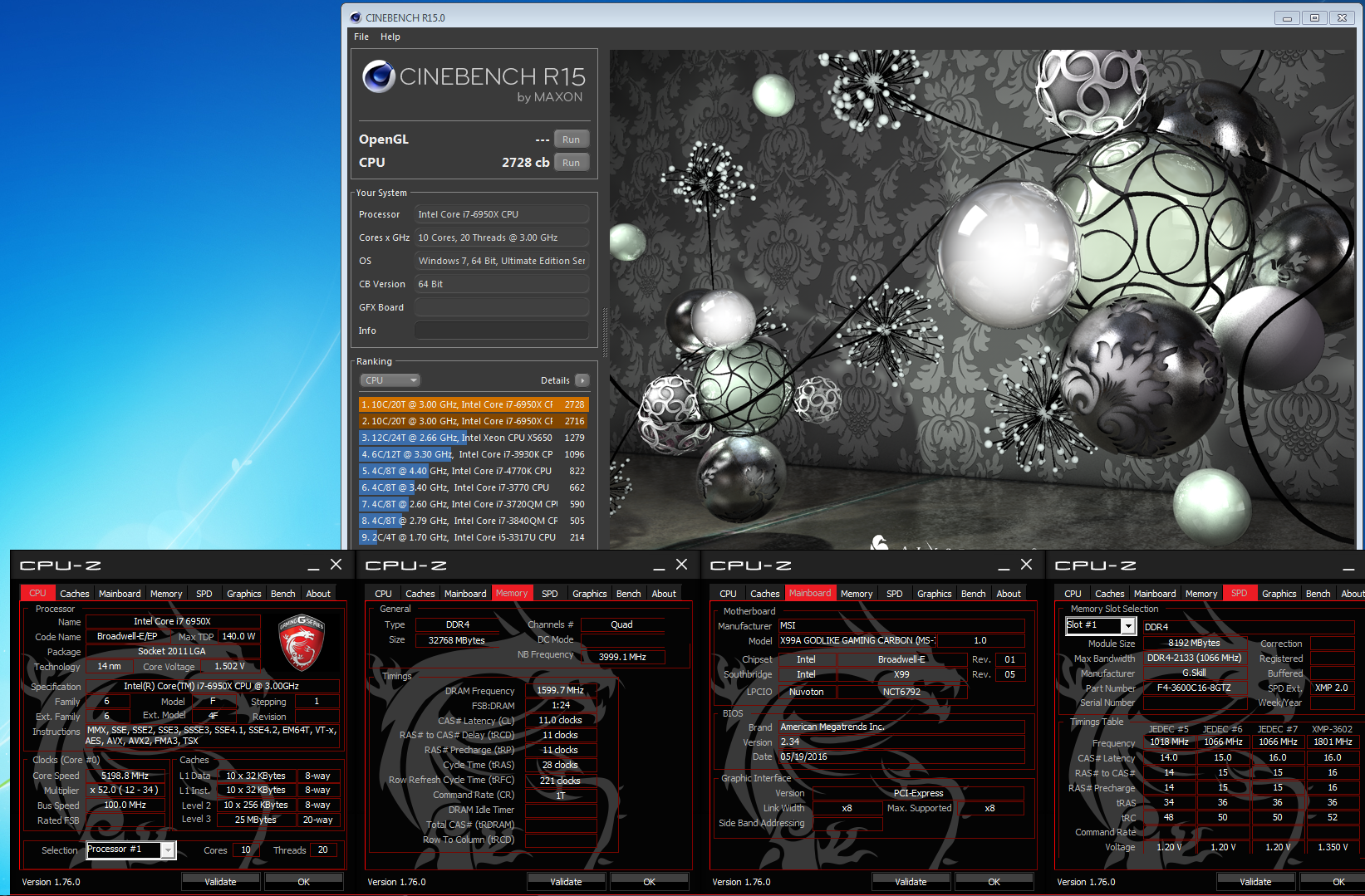Open the Details arrow in Ranking

coord(582,380)
